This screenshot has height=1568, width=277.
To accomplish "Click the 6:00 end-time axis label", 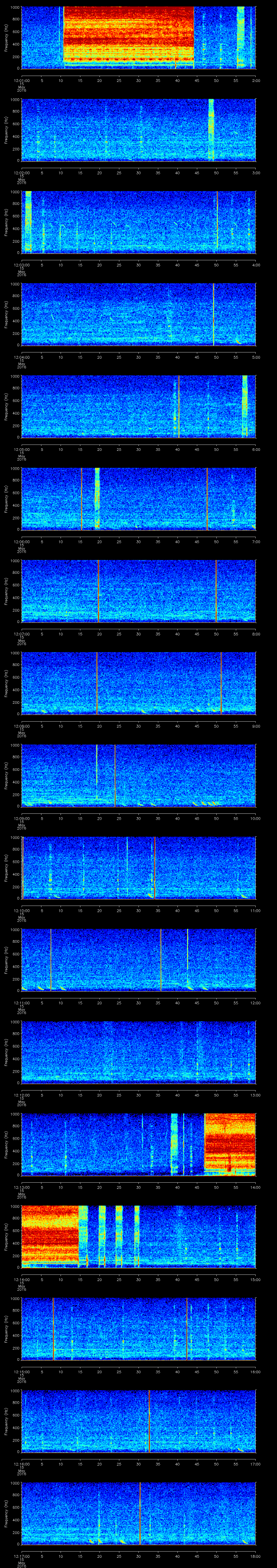I will pyautogui.click(x=256, y=449).
